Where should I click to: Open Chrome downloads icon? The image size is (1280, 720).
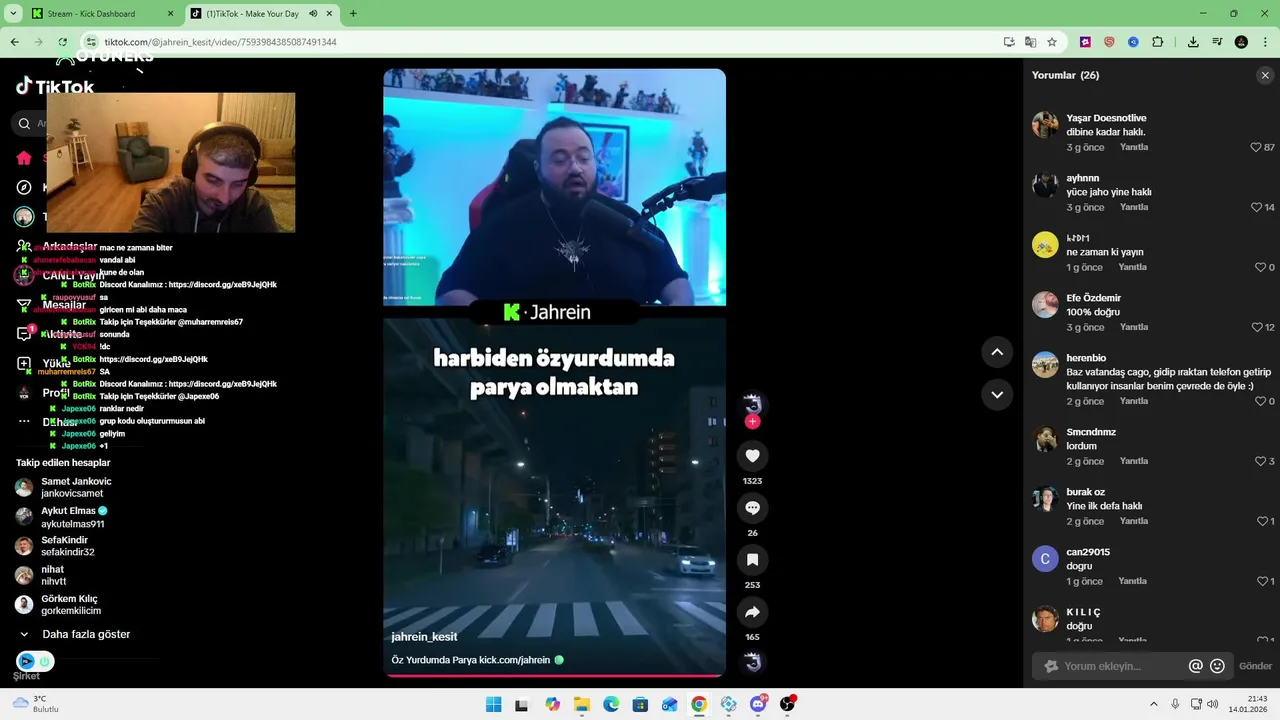coord(1193,42)
